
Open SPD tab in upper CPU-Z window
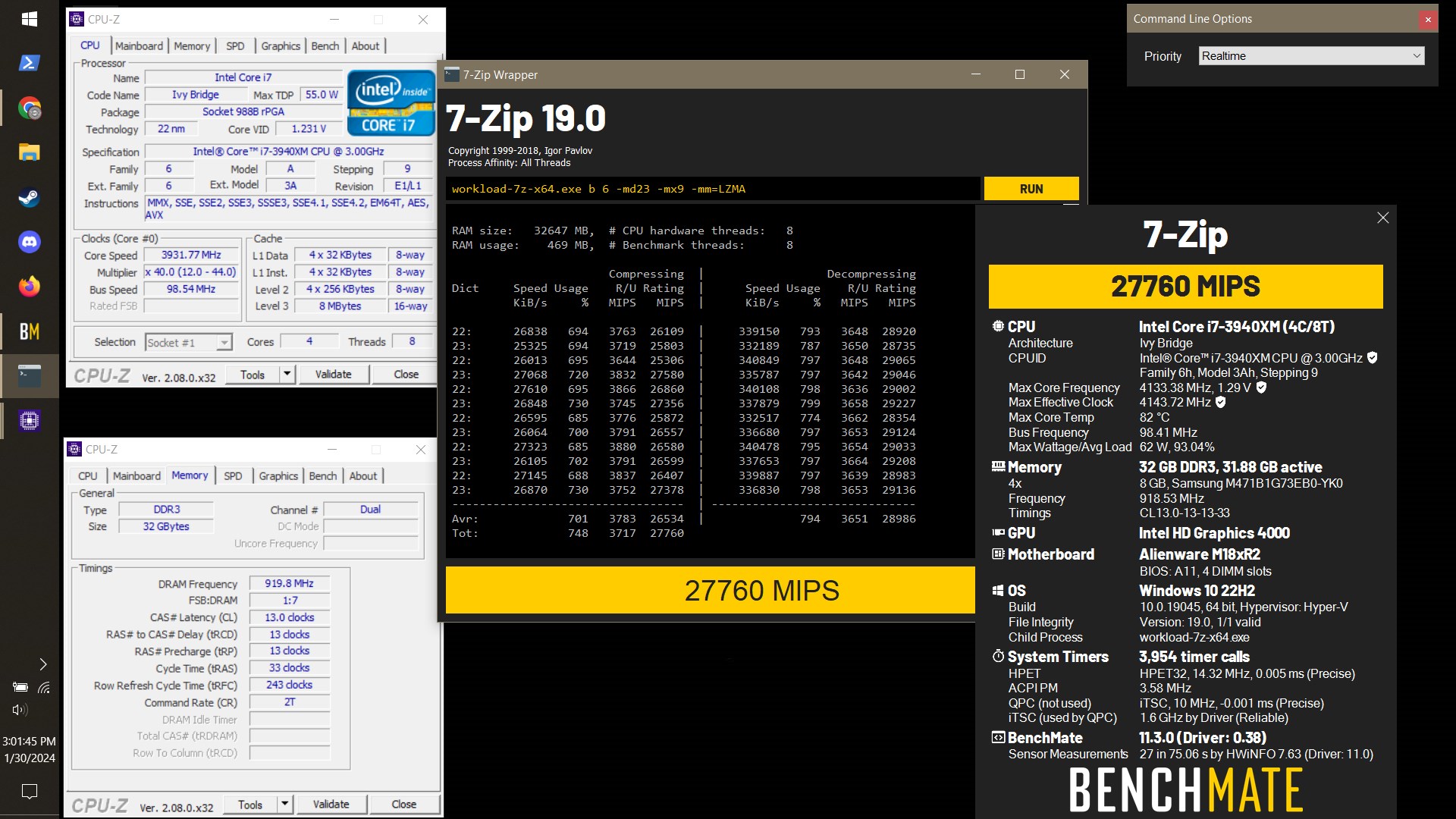[x=235, y=45]
